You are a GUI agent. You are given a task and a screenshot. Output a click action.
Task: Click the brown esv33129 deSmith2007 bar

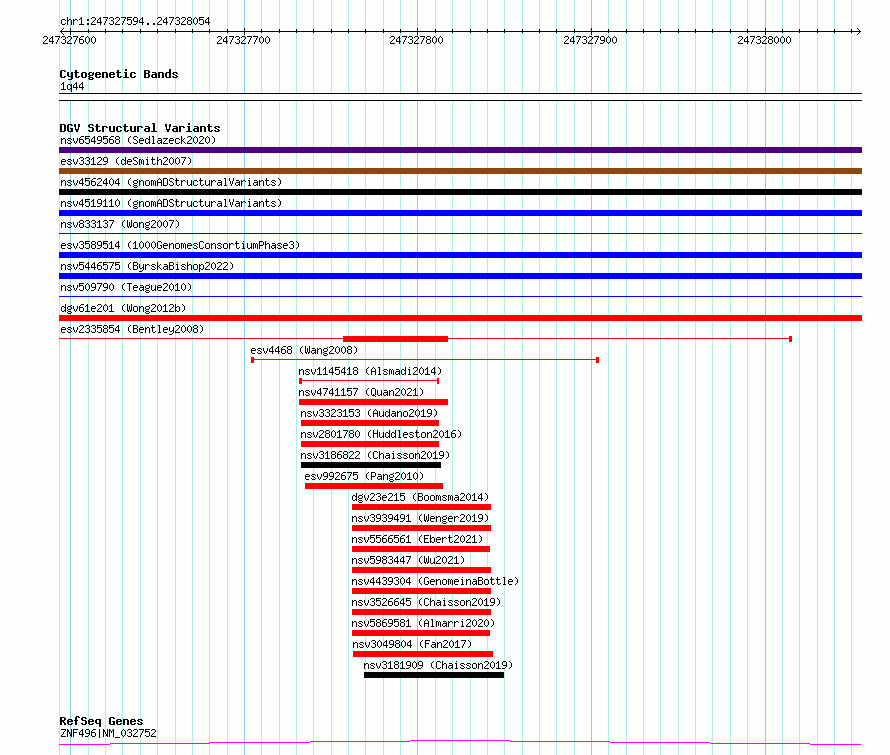[x=460, y=171]
